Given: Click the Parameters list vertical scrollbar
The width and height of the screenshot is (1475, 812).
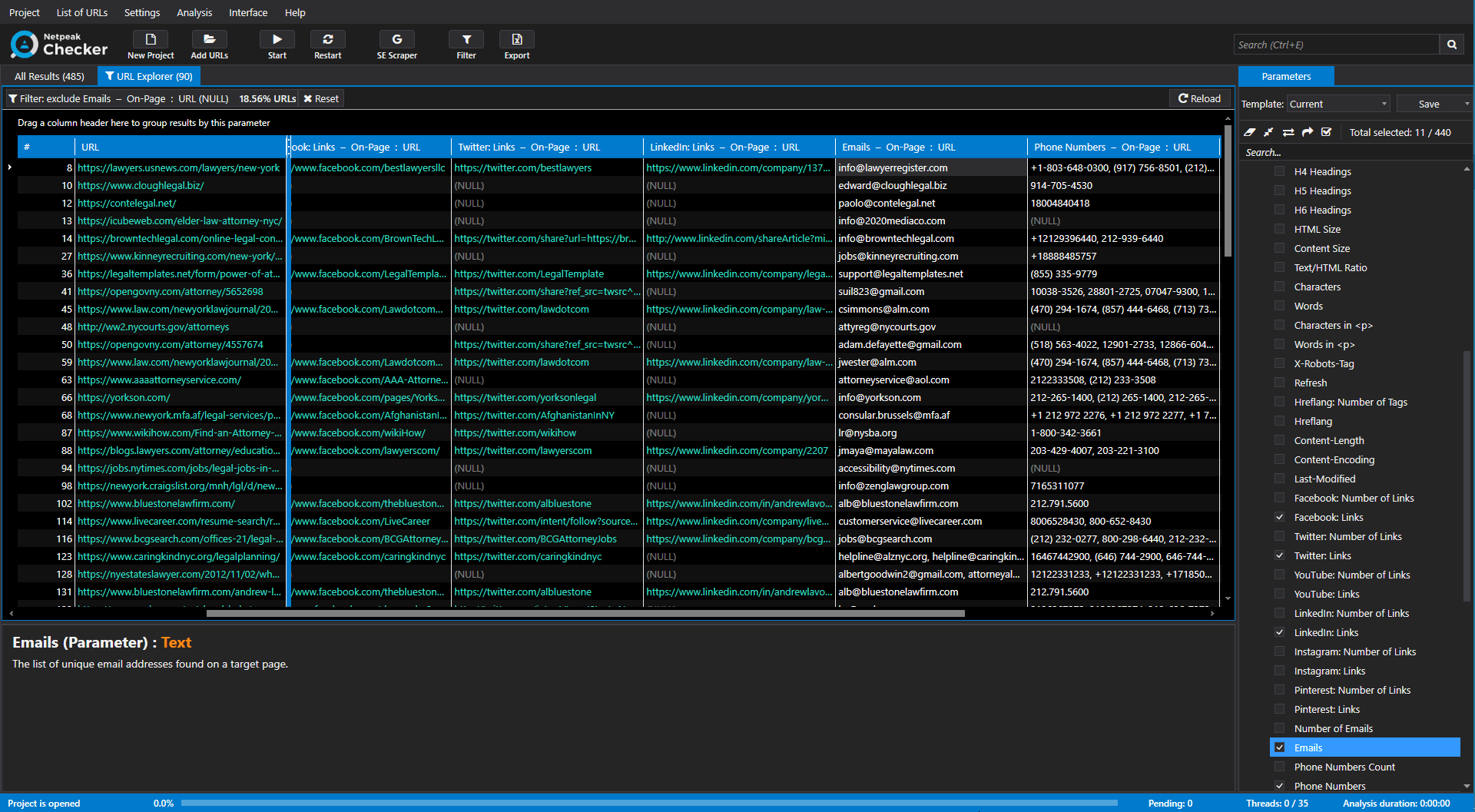Looking at the screenshot, I should click(x=1467, y=476).
